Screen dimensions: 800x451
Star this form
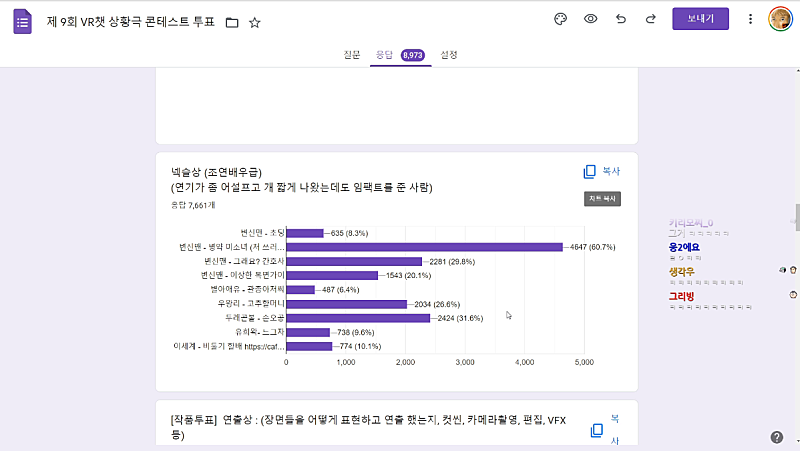point(254,22)
